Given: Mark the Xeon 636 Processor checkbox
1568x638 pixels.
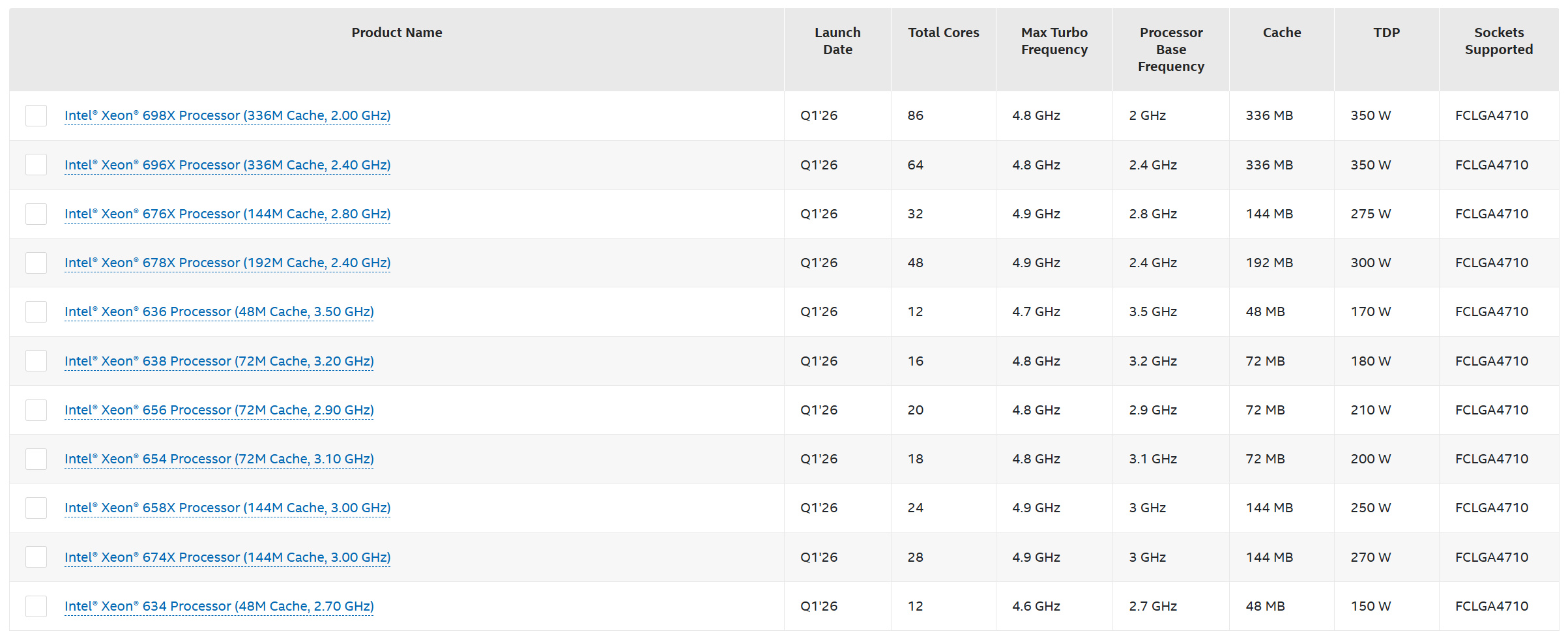Looking at the screenshot, I should click(x=36, y=312).
